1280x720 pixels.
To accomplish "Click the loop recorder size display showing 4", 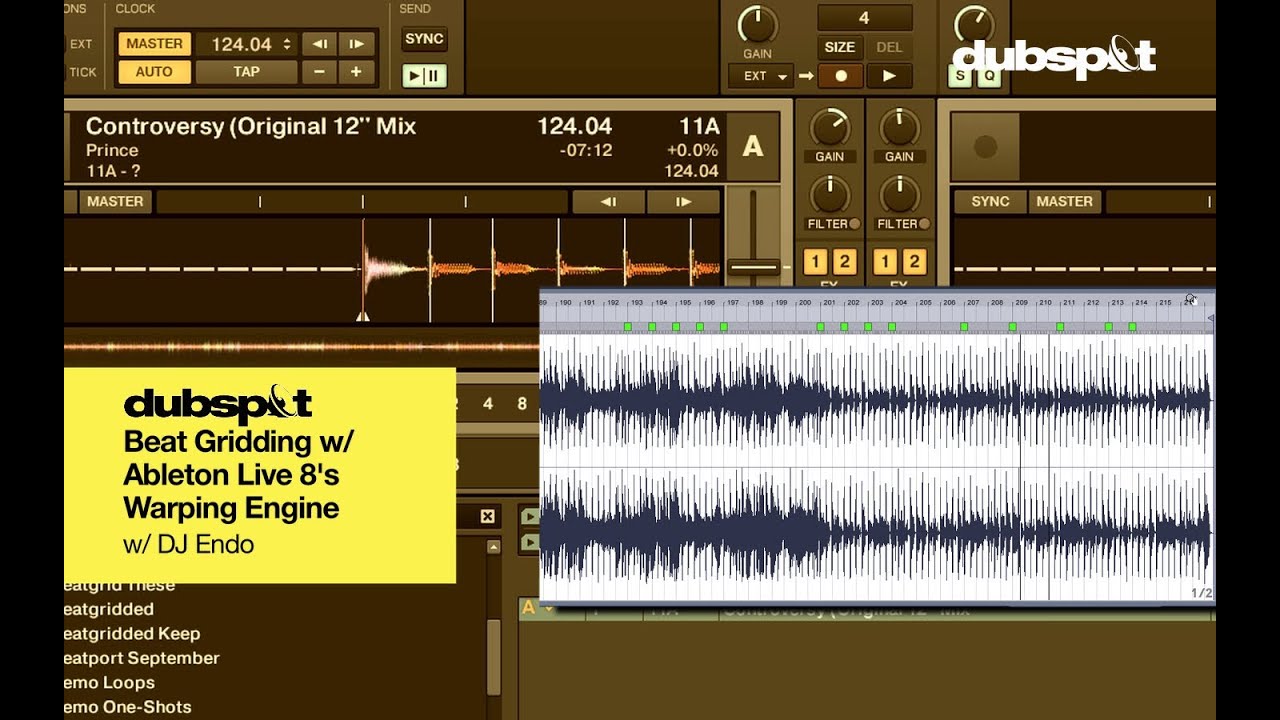I will (x=864, y=18).
